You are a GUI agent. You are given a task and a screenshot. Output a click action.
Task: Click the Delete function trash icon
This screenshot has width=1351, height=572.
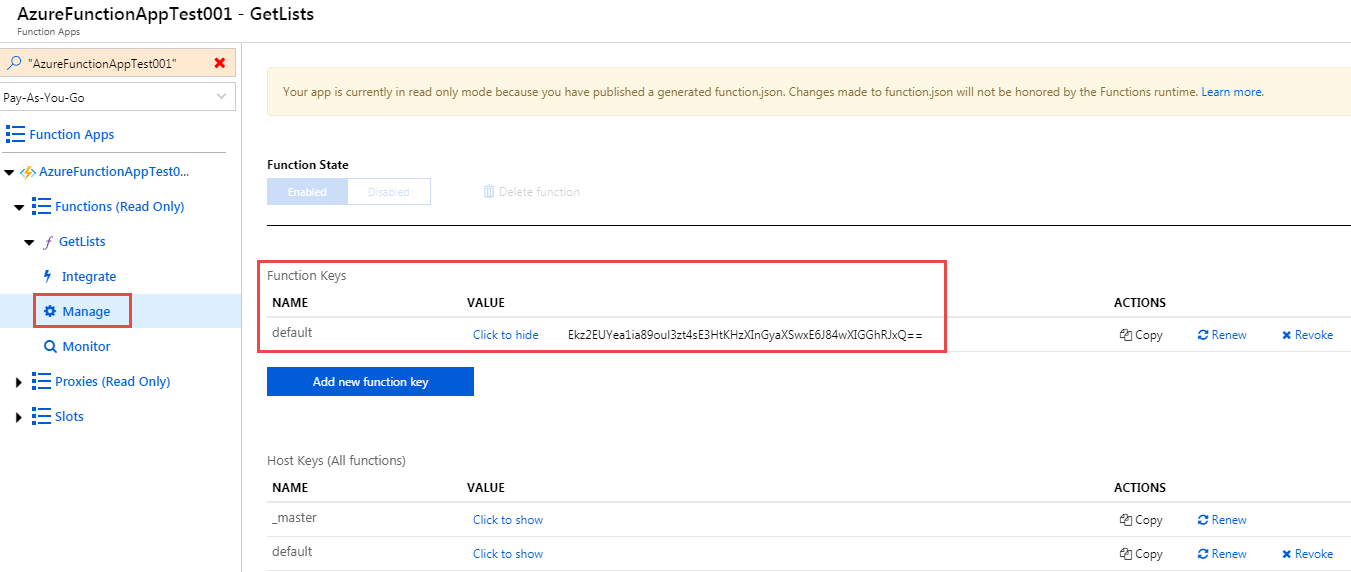(489, 191)
